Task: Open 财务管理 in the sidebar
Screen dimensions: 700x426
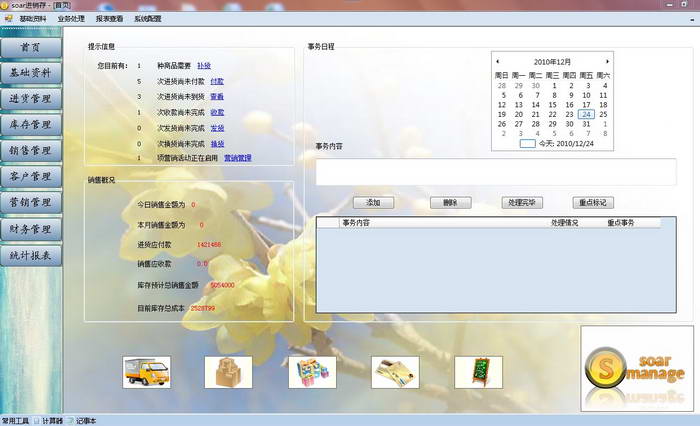Action: (x=31, y=229)
